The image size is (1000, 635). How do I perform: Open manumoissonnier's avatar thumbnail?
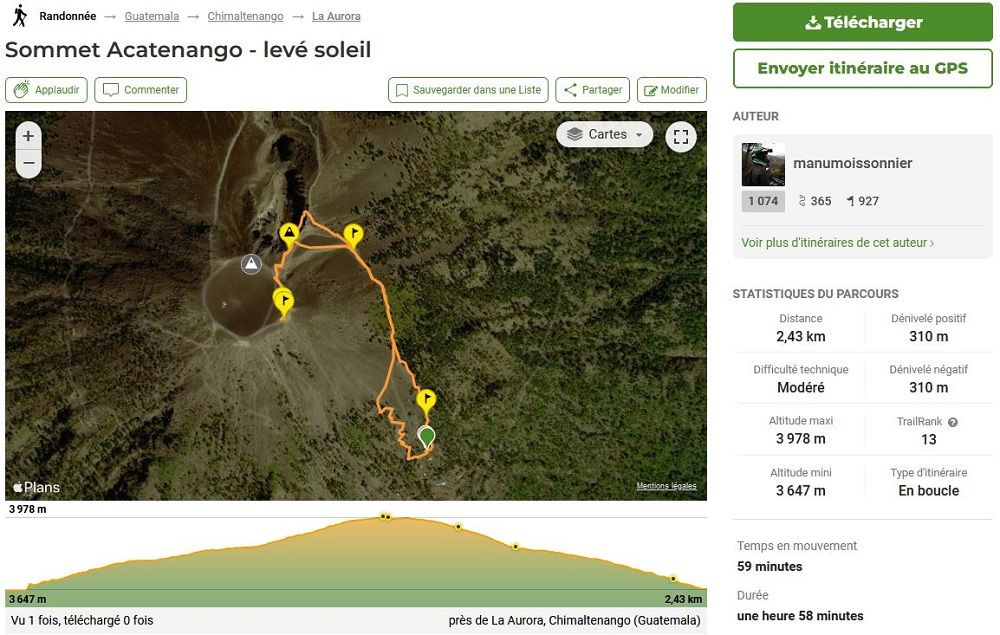(763, 164)
